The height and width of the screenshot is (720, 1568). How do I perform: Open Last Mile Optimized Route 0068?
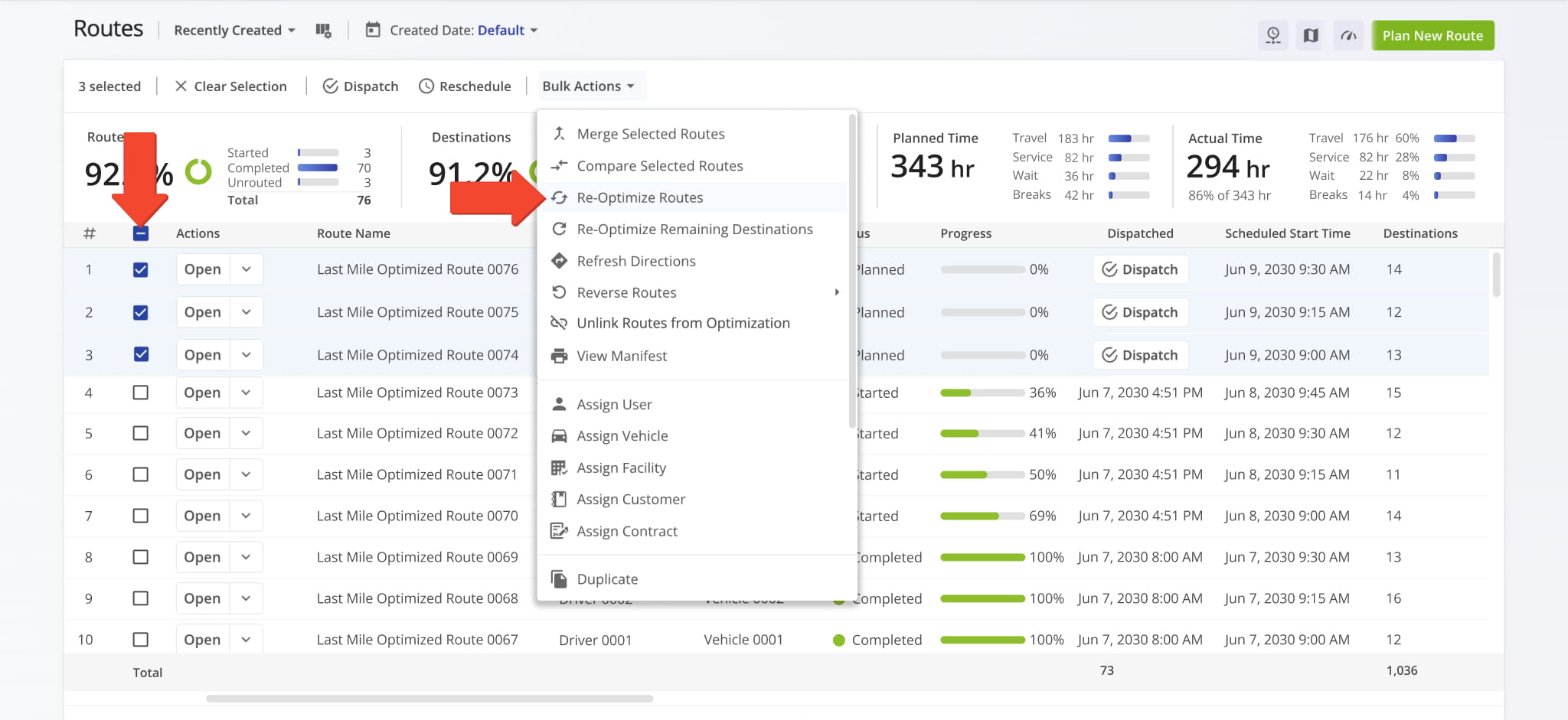pyautogui.click(x=201, y=598)
